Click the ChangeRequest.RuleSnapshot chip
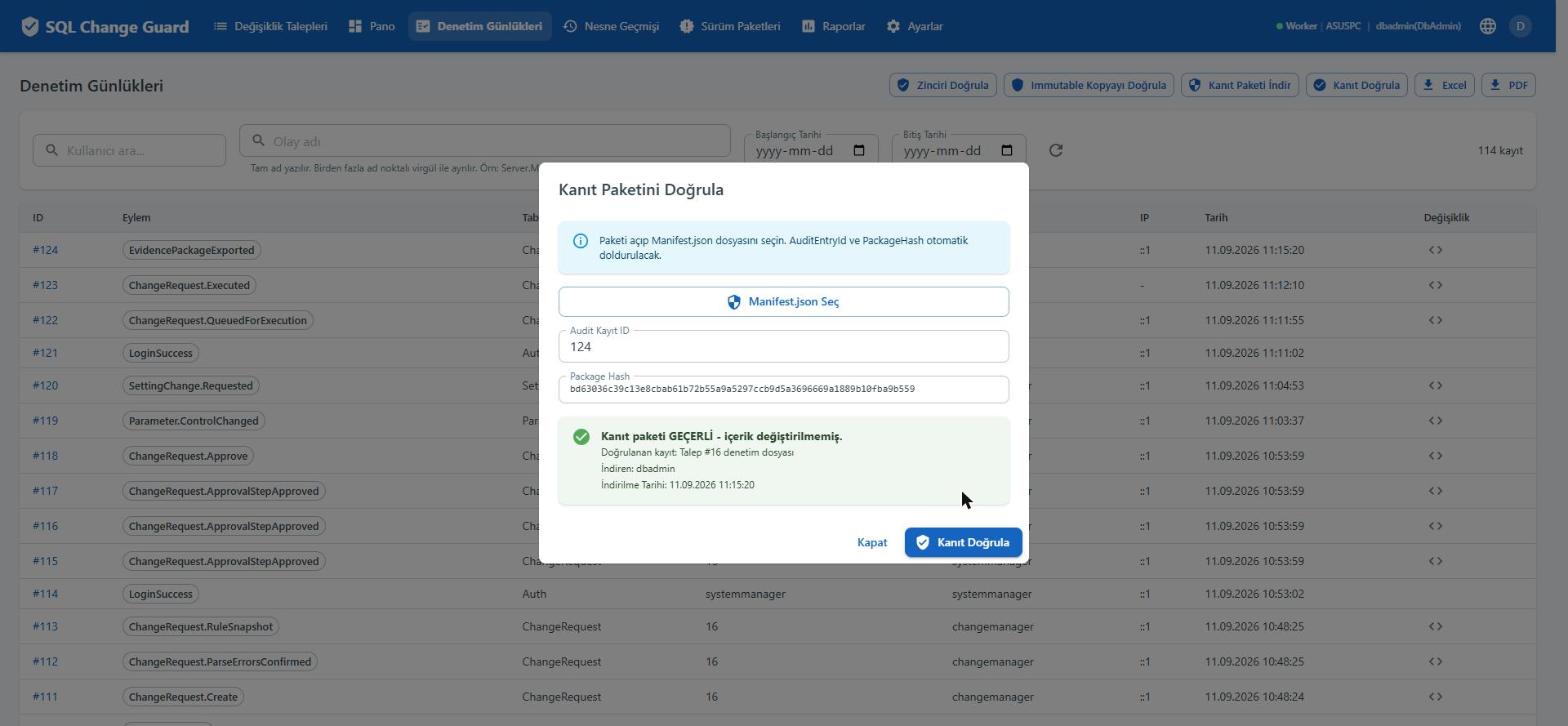 [x=201, y=627]
